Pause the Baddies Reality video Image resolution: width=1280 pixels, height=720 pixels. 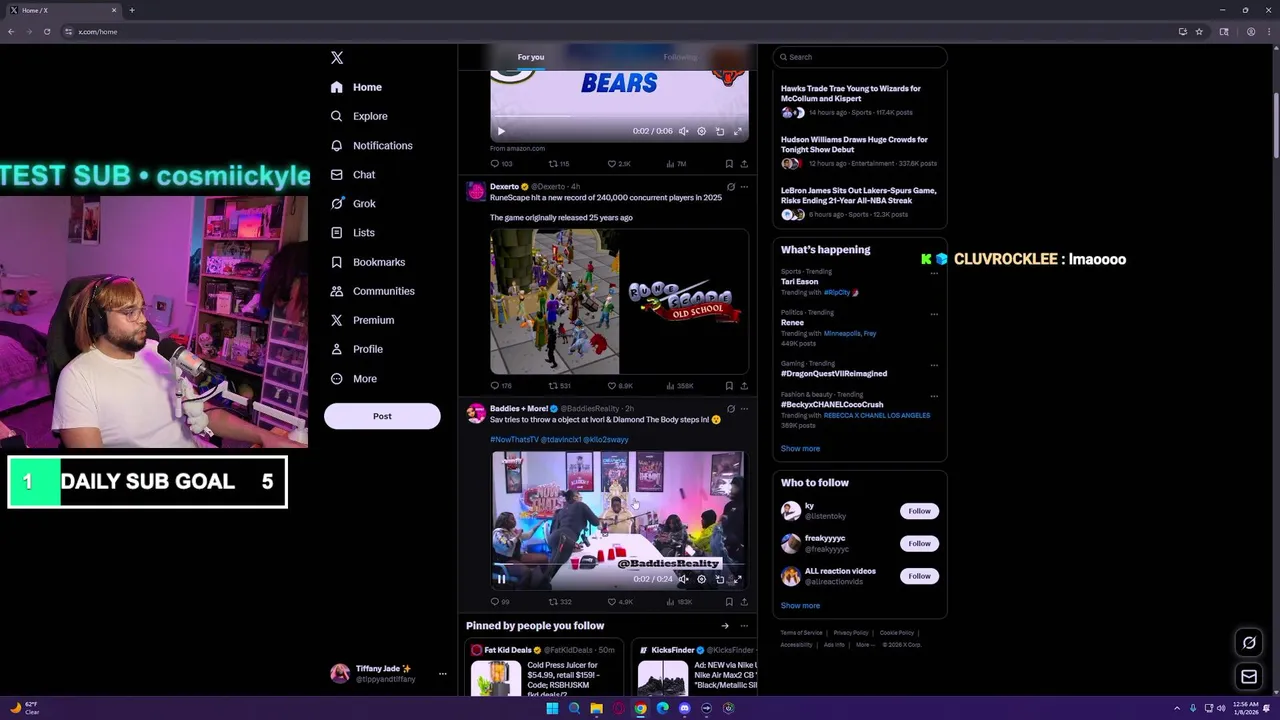coord(501,579)
